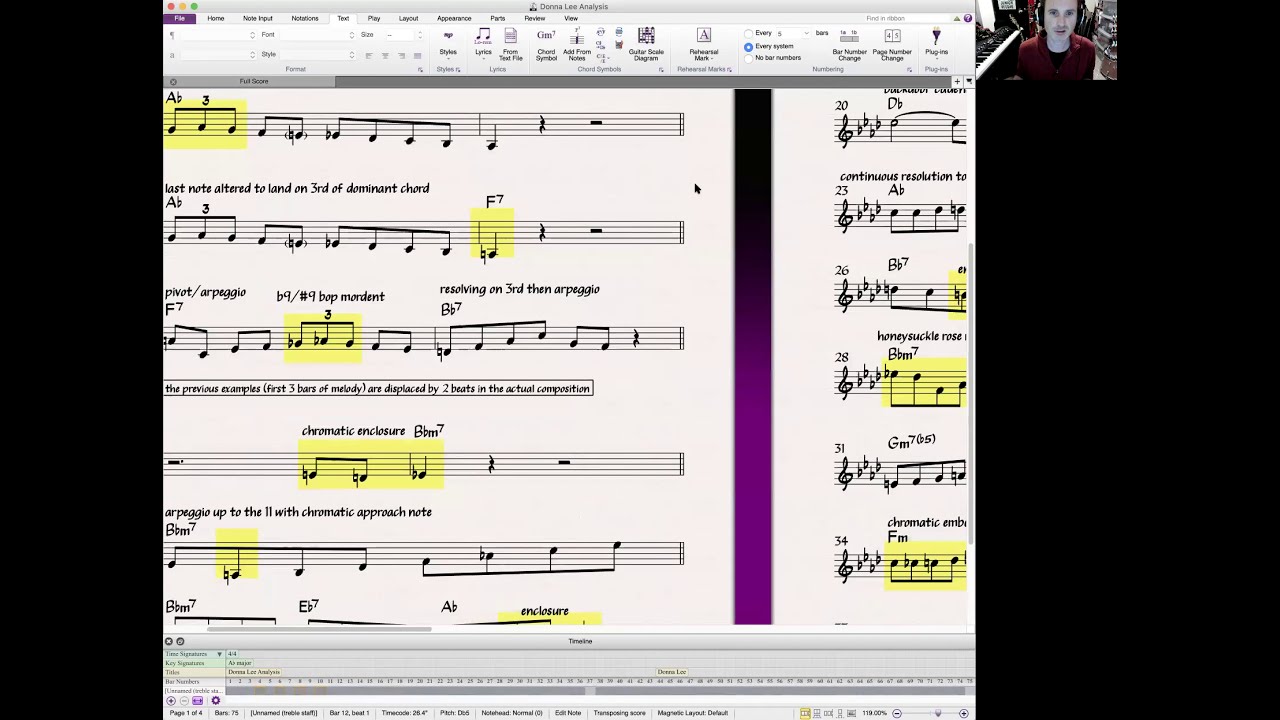Click the zoom slider handle in status bar
Screen dimensions: 1280x720
pyautogui.click(x=937, y=713)
